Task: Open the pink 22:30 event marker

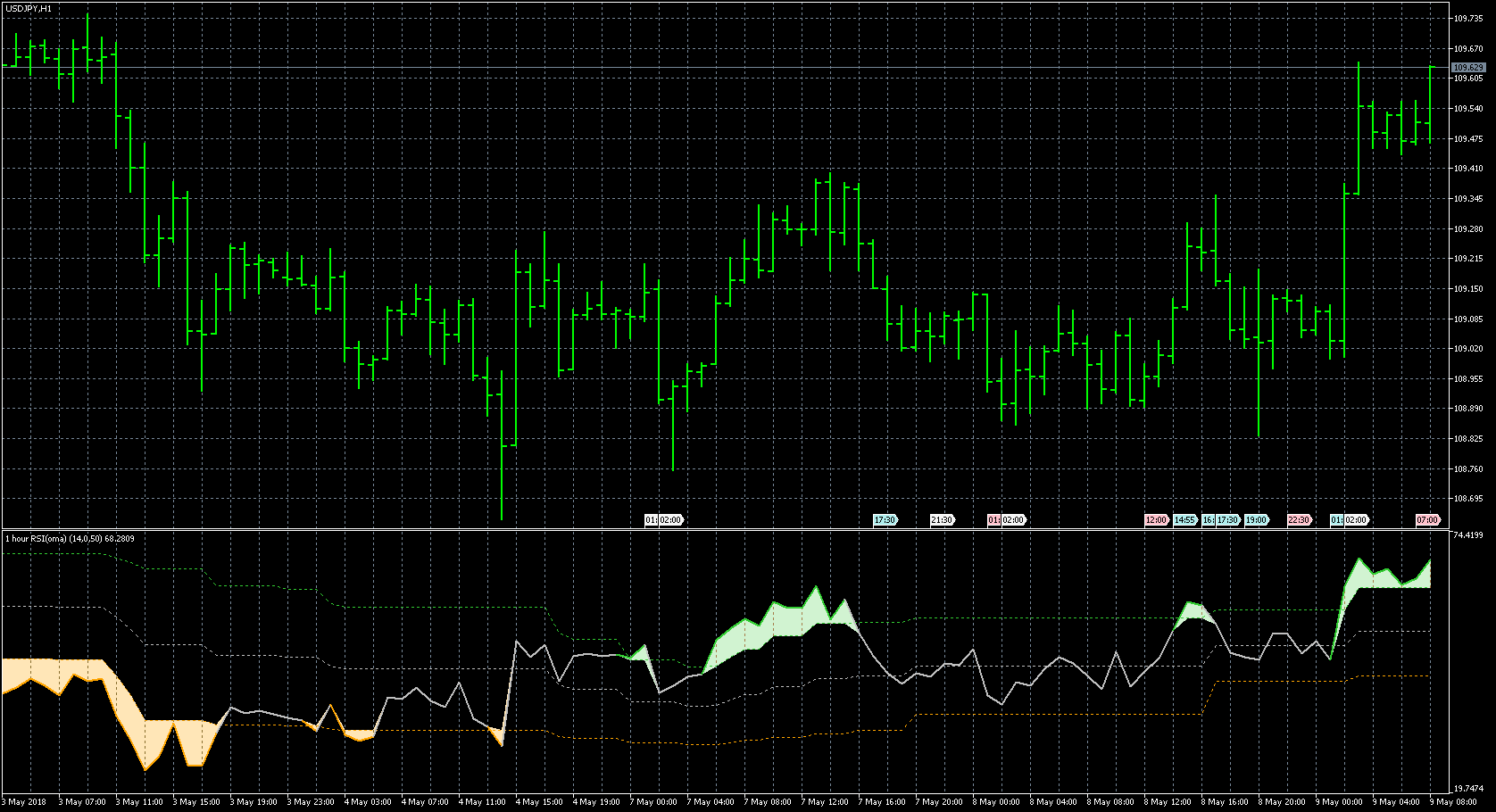Action: (1299, 520)
